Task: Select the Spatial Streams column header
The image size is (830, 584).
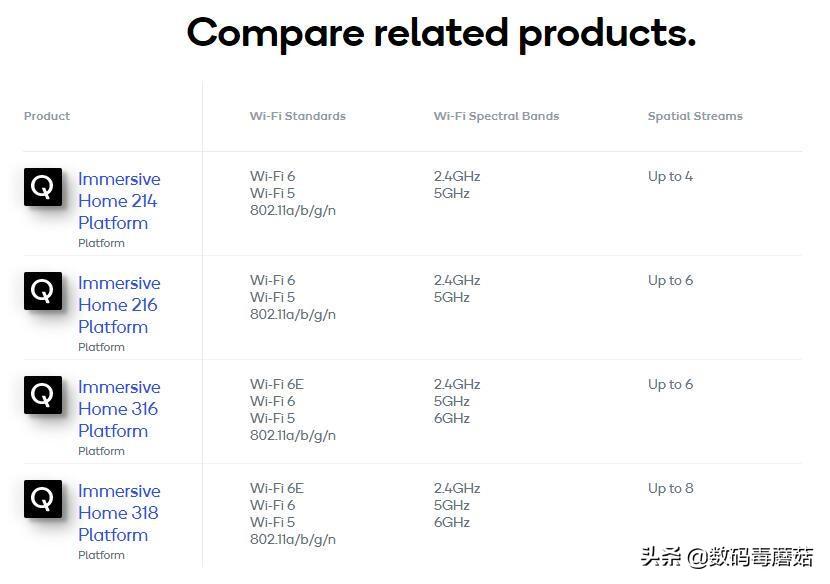Action: coord(695,116)
